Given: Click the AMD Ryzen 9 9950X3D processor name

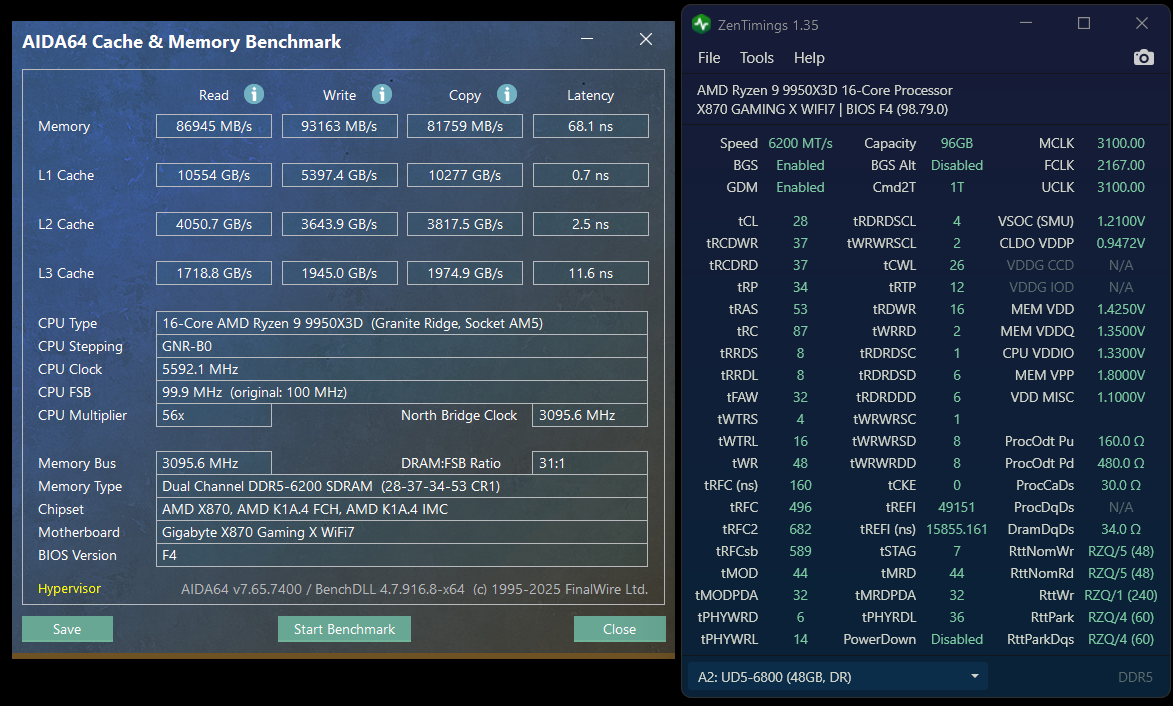Looking at the screenshot, I should pos(824,90).
